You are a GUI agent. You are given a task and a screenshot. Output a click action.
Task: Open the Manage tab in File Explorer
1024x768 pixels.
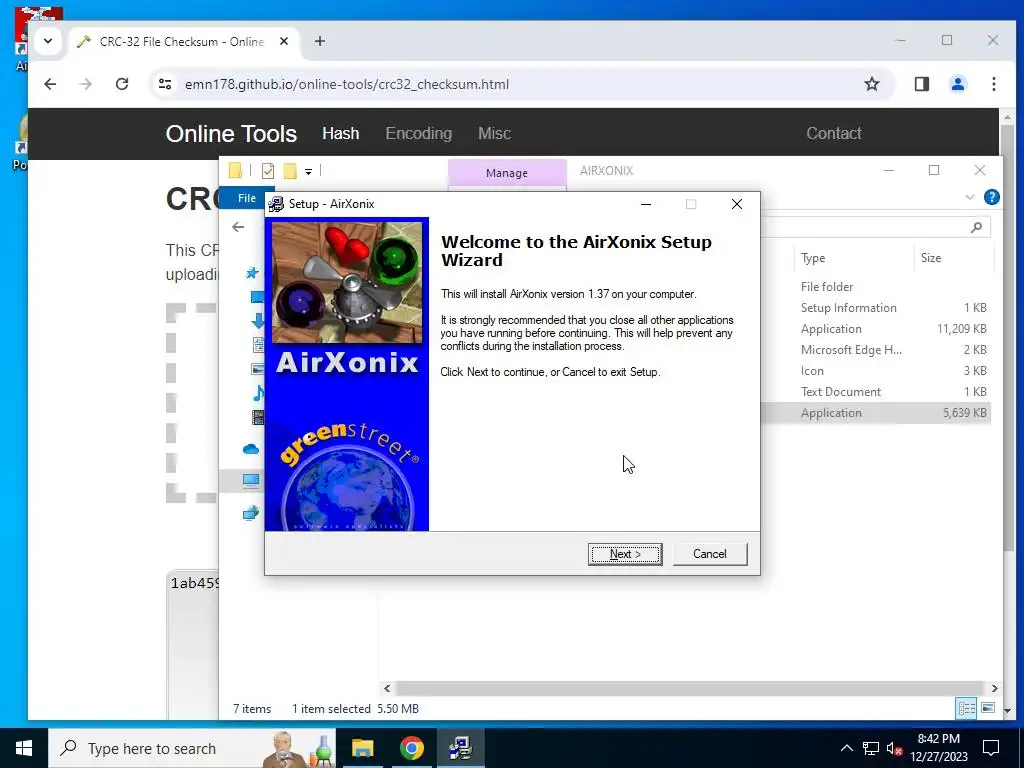tap(507, 173)
